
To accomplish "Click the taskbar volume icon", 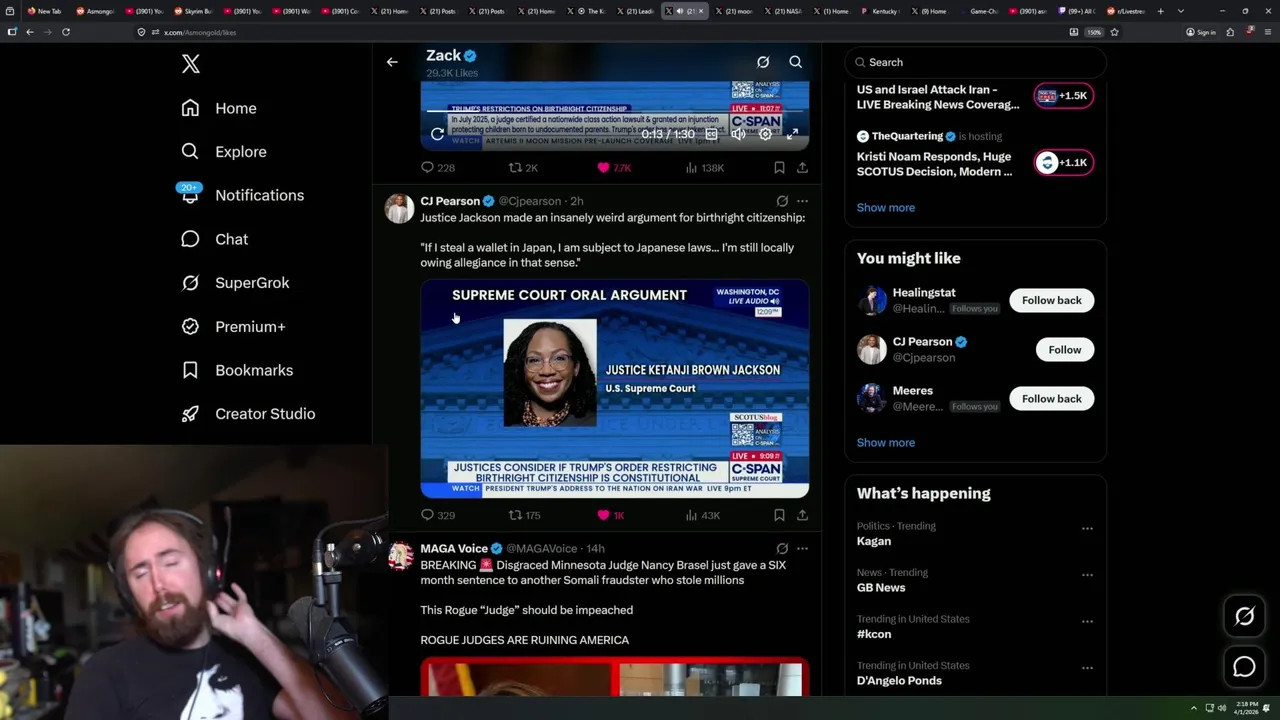I will (1221, 708).
